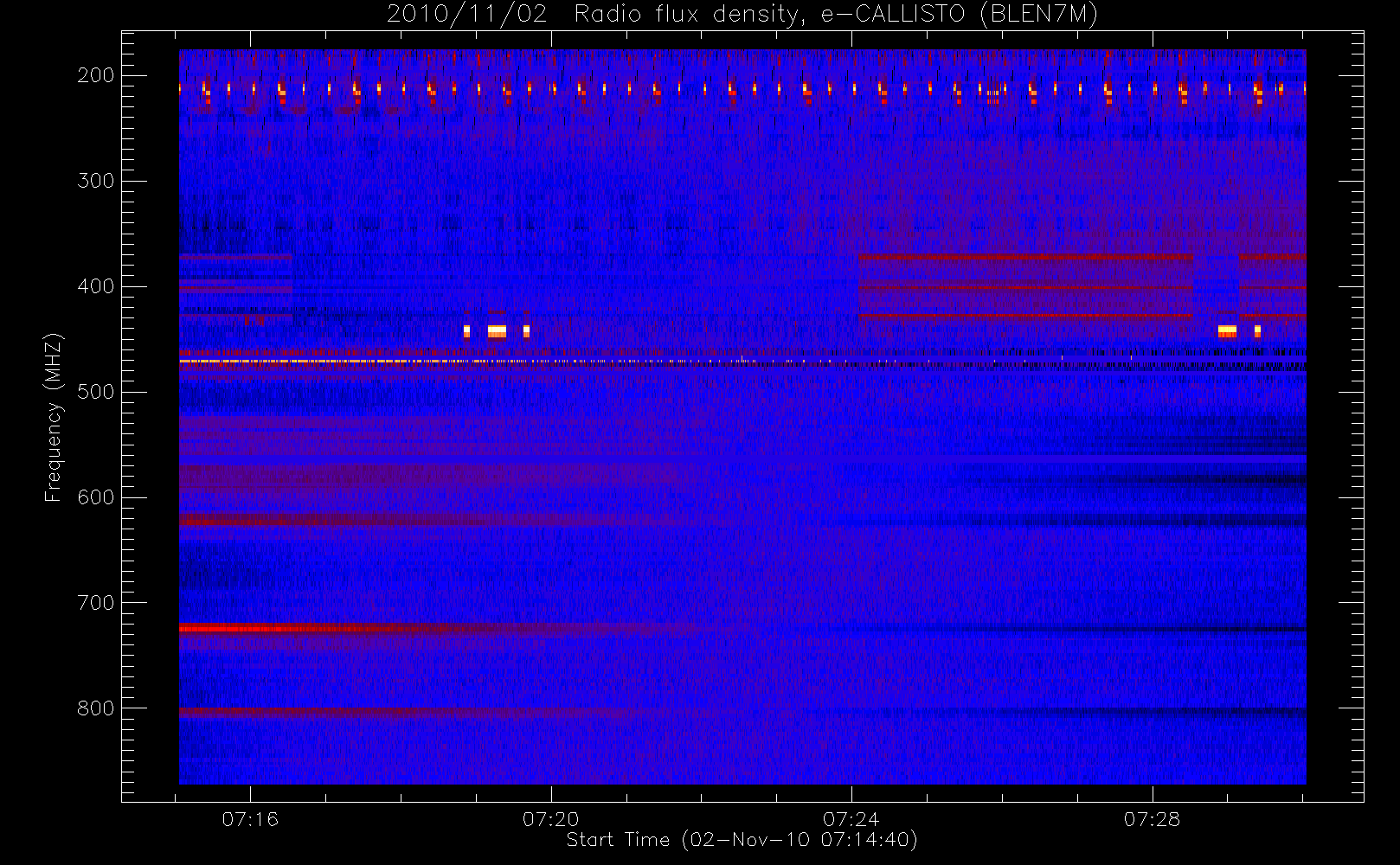Screen dimensions: 1400x865
Task: Click the 07:24 time tick label
Action: 851,819
